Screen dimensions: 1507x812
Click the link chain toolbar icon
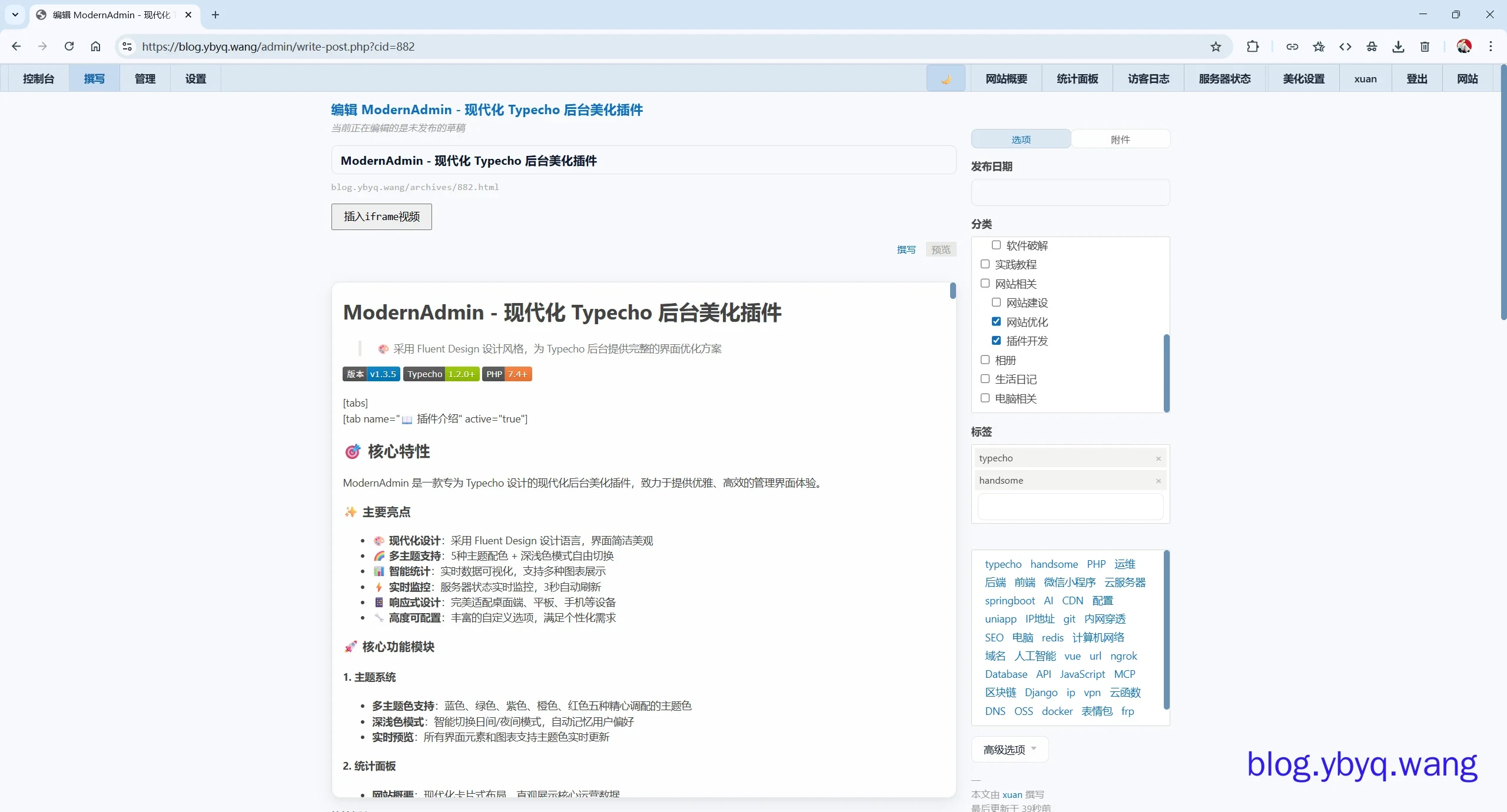pos(1292,46)
